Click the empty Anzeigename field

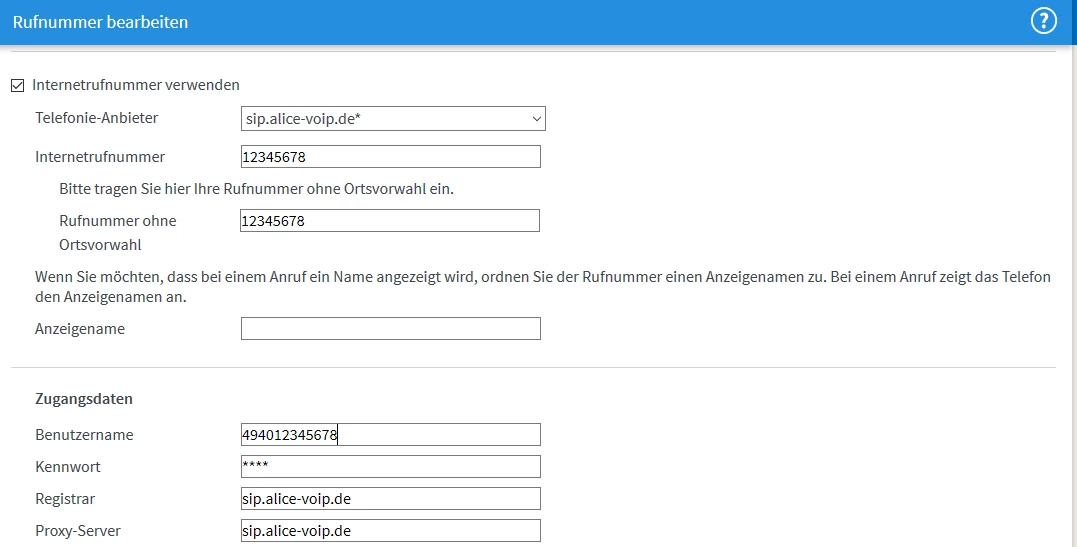coord(391,328)
